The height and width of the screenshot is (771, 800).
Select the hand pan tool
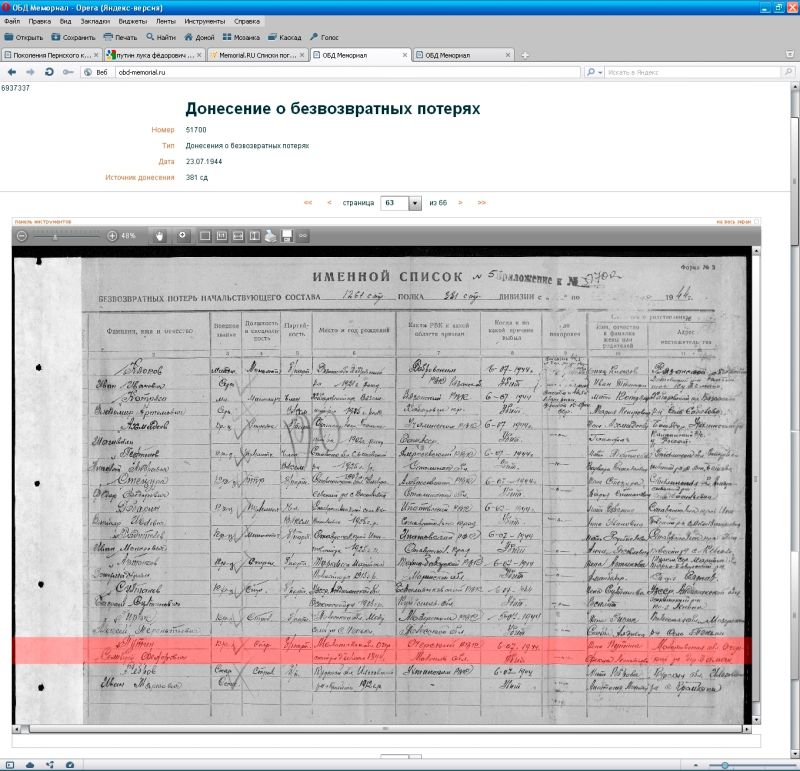[x=158, y=236]
